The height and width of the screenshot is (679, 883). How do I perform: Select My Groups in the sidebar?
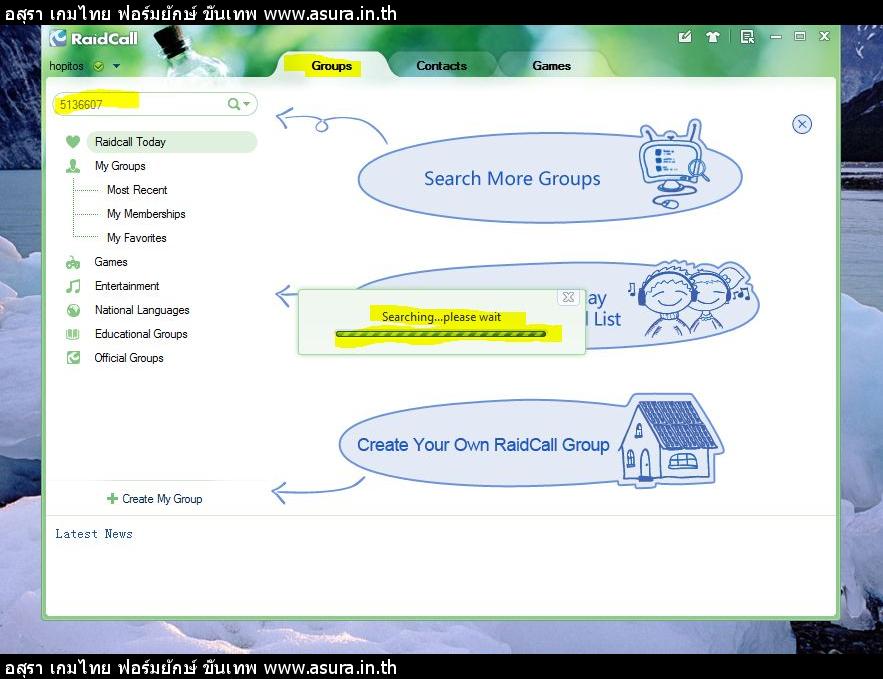(x=120, y=166)
